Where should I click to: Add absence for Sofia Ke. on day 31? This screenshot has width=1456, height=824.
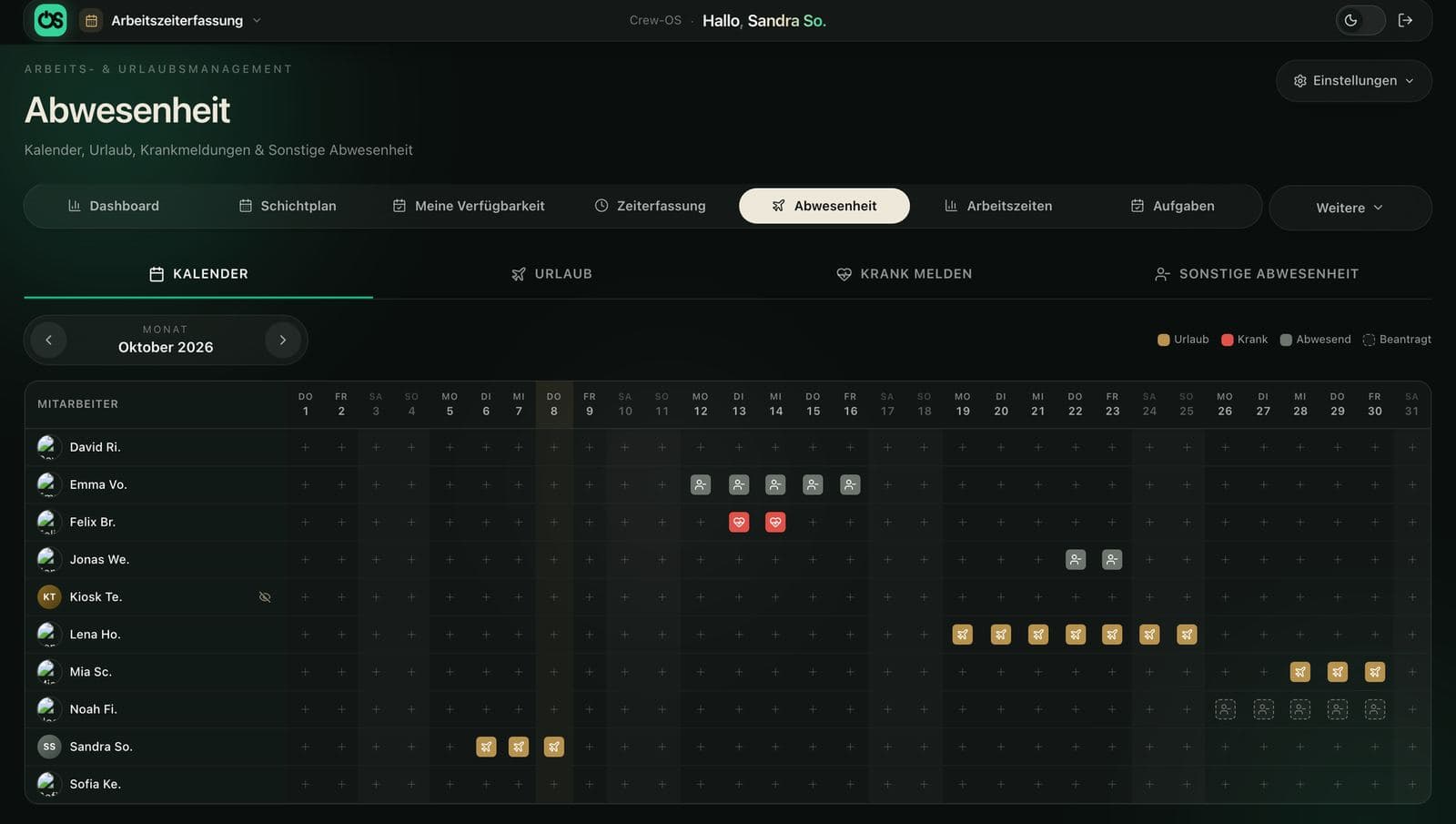tap(1412, 784)
